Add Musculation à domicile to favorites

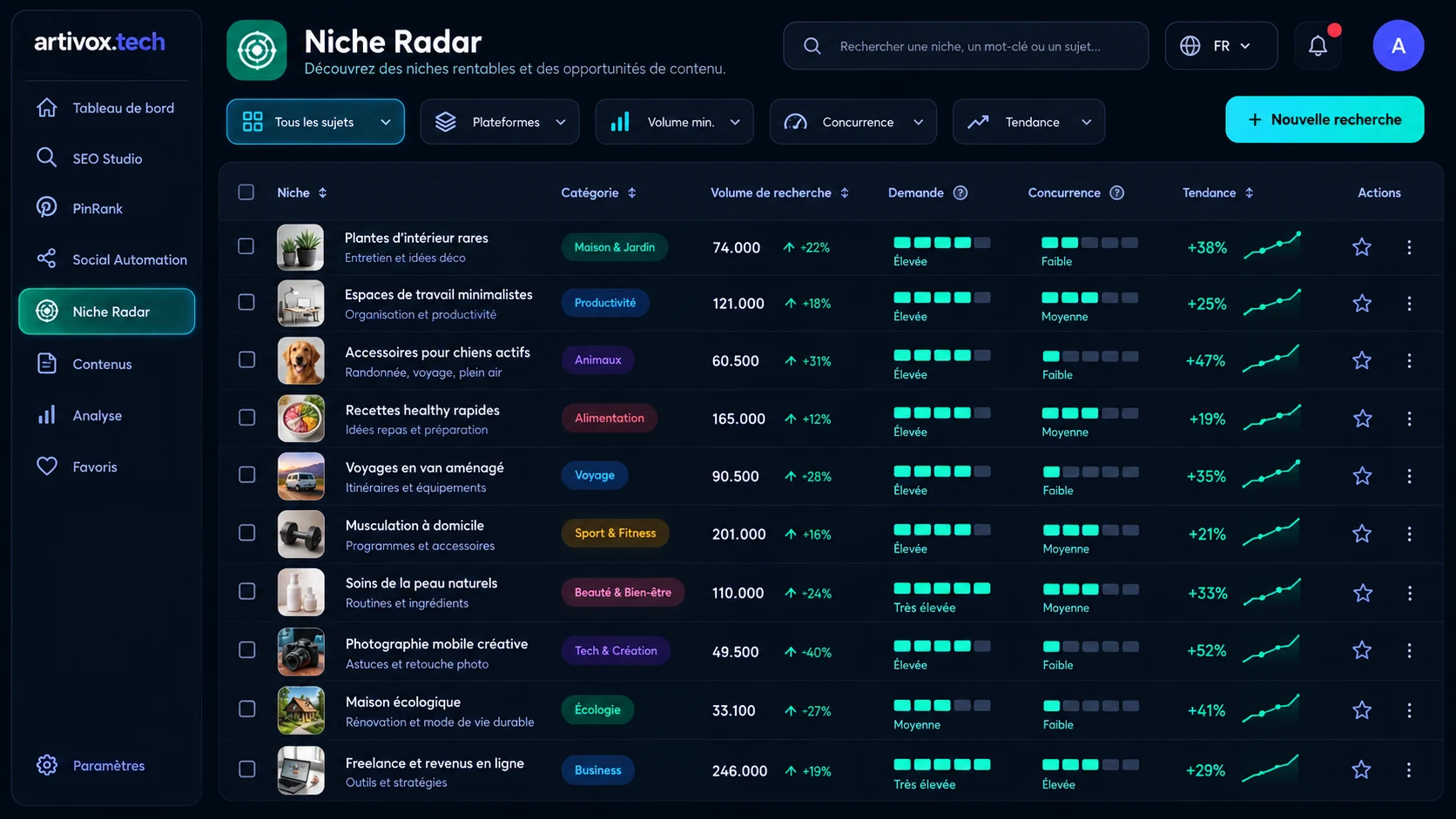(x=1362, y=534)
